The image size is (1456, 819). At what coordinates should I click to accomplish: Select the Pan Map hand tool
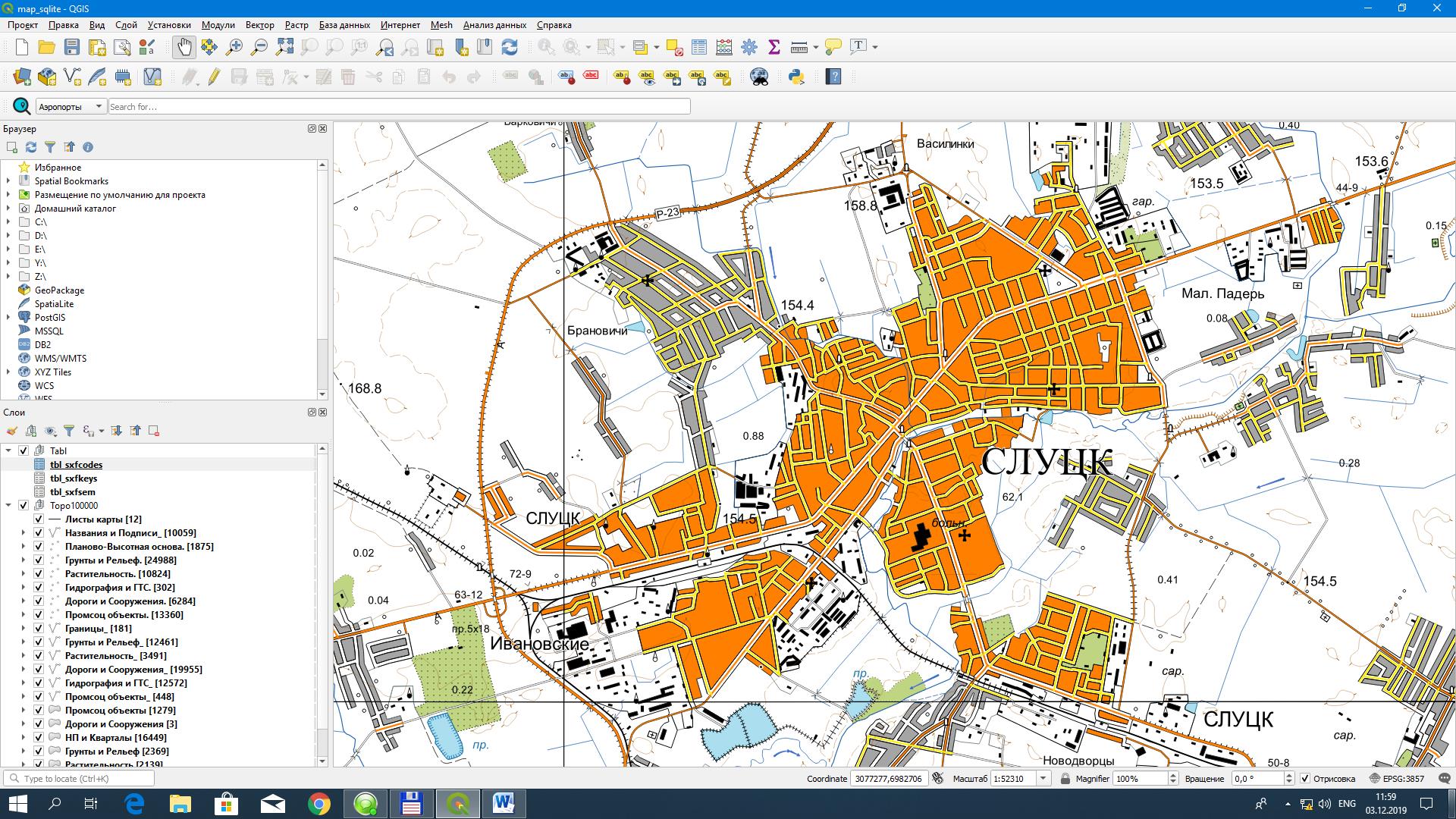(184, 47)
